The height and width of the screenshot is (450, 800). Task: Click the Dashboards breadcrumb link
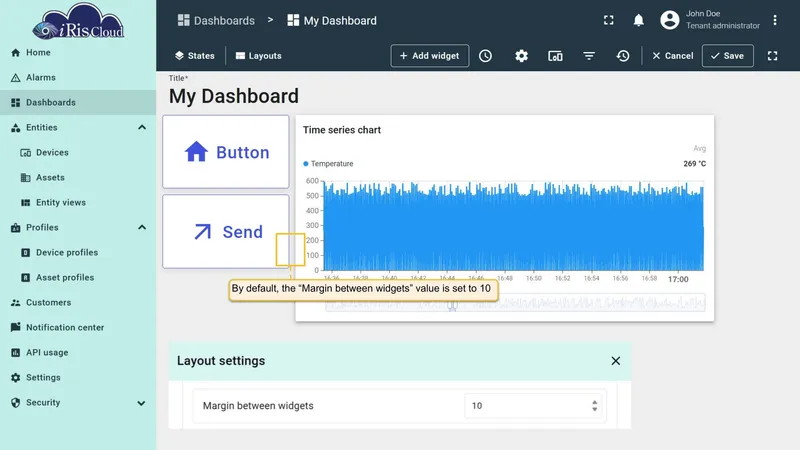click(x=216, y=20)
